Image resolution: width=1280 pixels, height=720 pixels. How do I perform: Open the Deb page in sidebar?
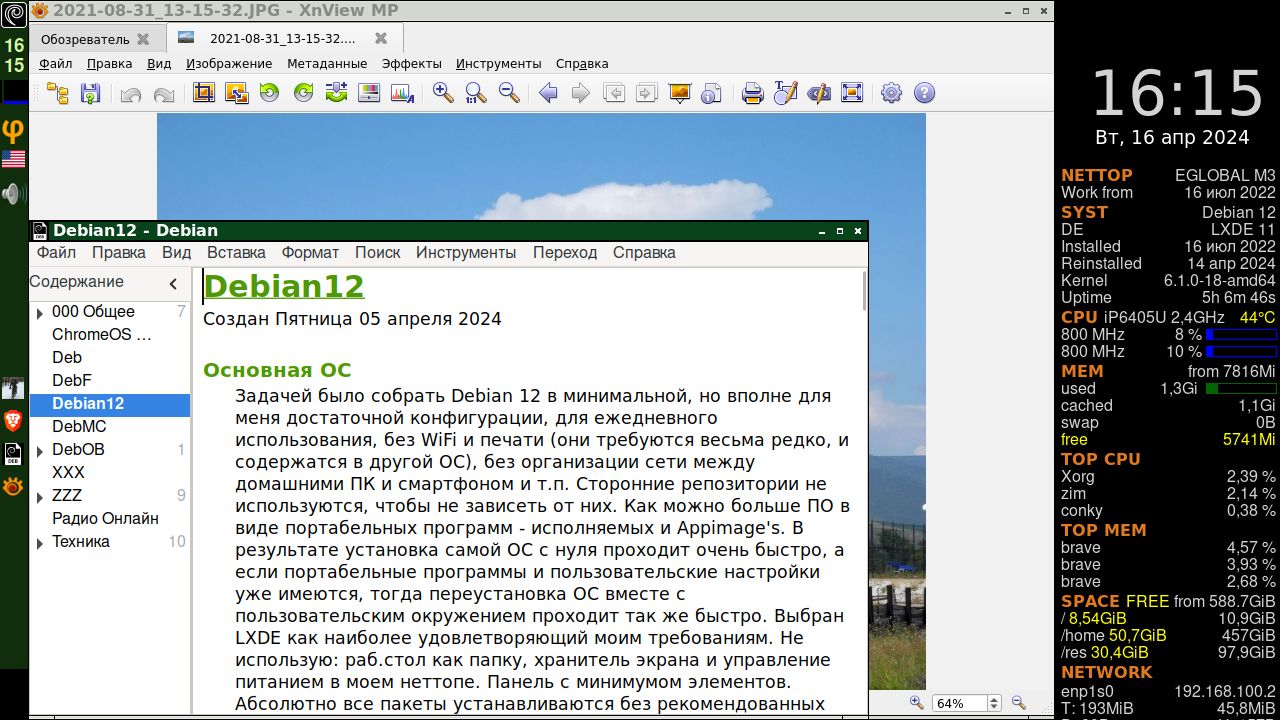67,357
